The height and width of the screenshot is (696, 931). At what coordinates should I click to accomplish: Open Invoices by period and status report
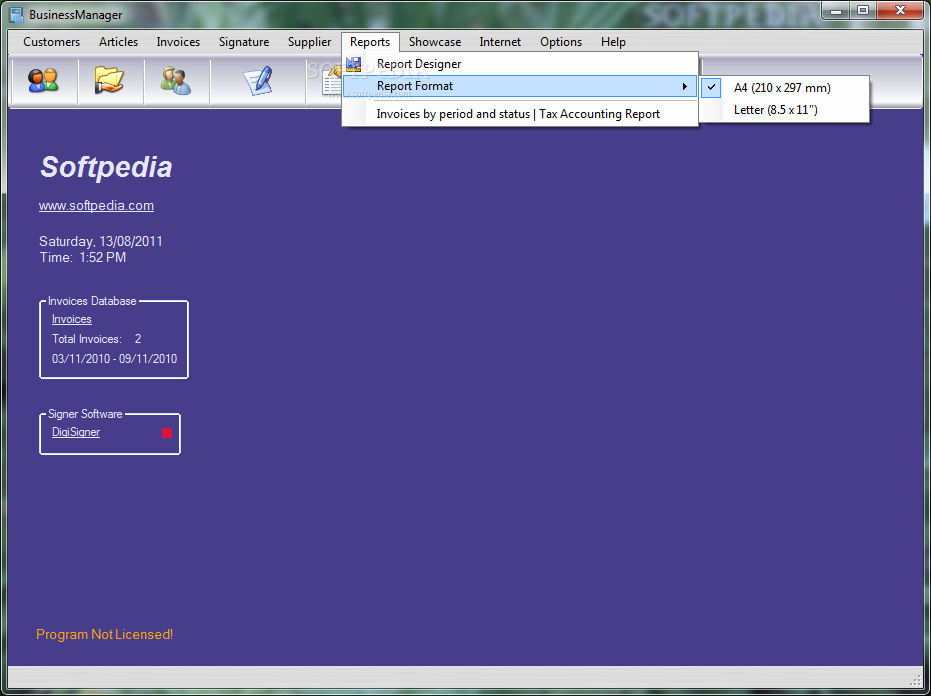click(x=520, y=114)
